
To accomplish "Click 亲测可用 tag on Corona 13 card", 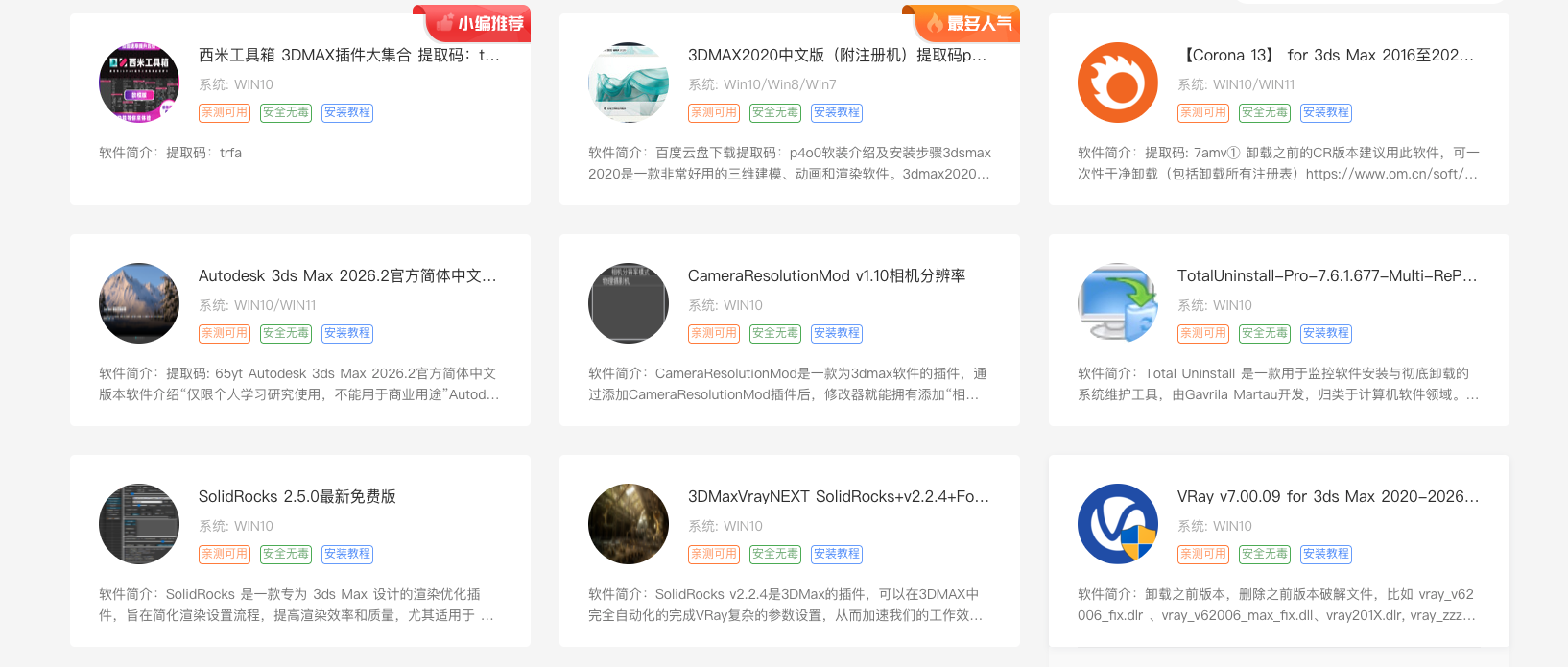I will (1203, 112).
